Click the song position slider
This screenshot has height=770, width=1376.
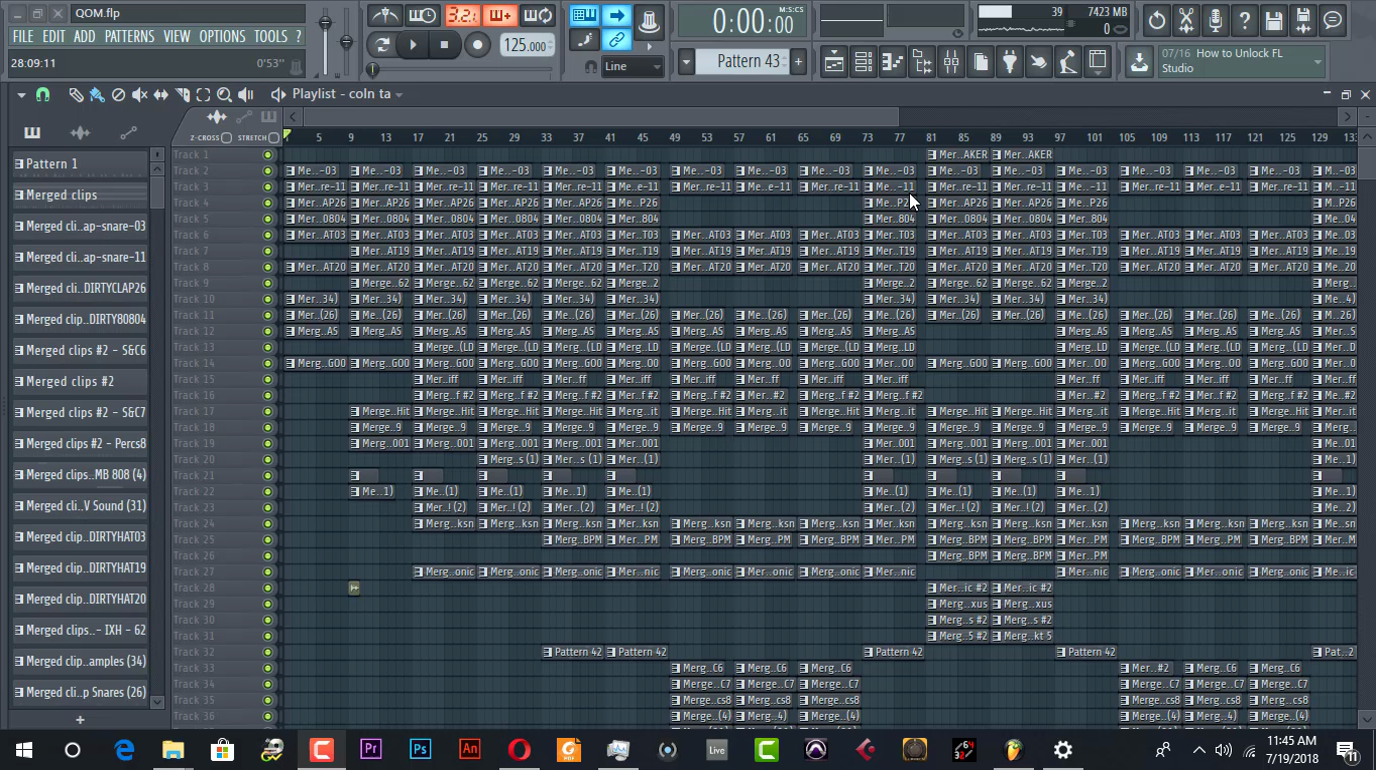(x=460, y=69)
